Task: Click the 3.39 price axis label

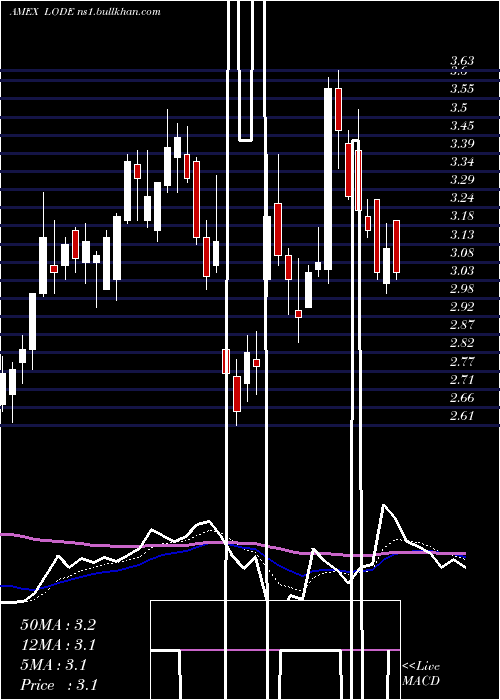Action: click(462, 144)
